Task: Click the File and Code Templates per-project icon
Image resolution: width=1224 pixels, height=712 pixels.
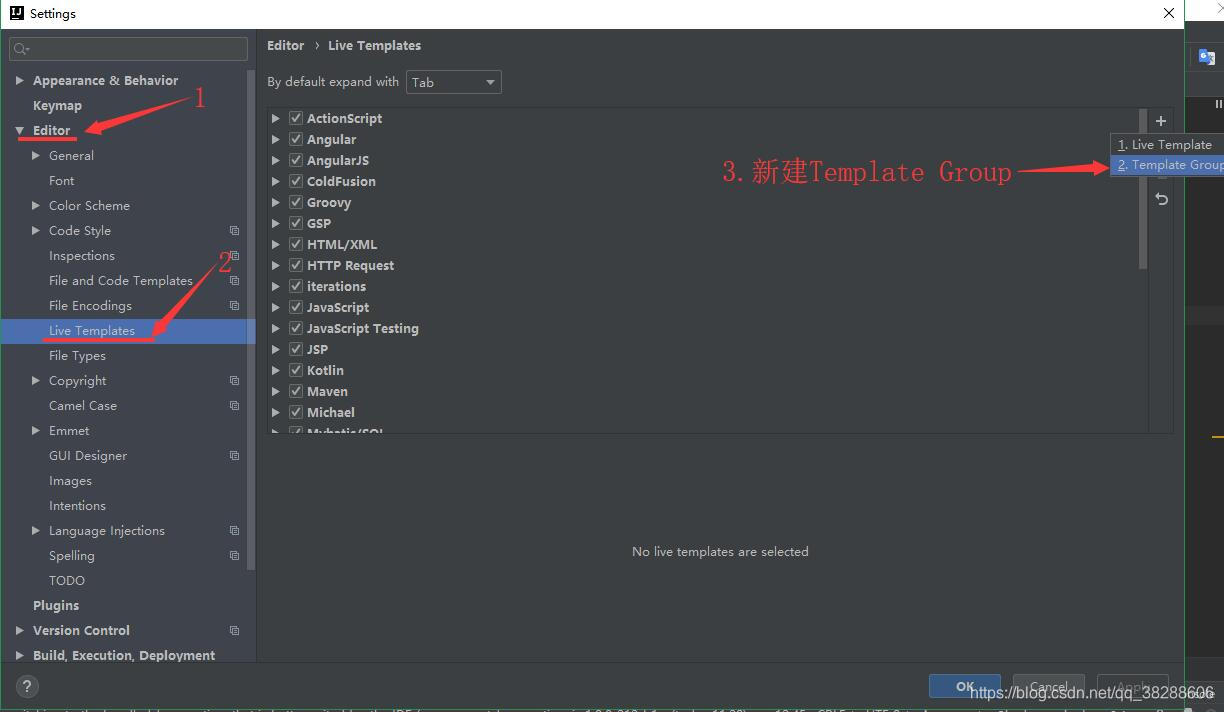Action: click(234, 281)
